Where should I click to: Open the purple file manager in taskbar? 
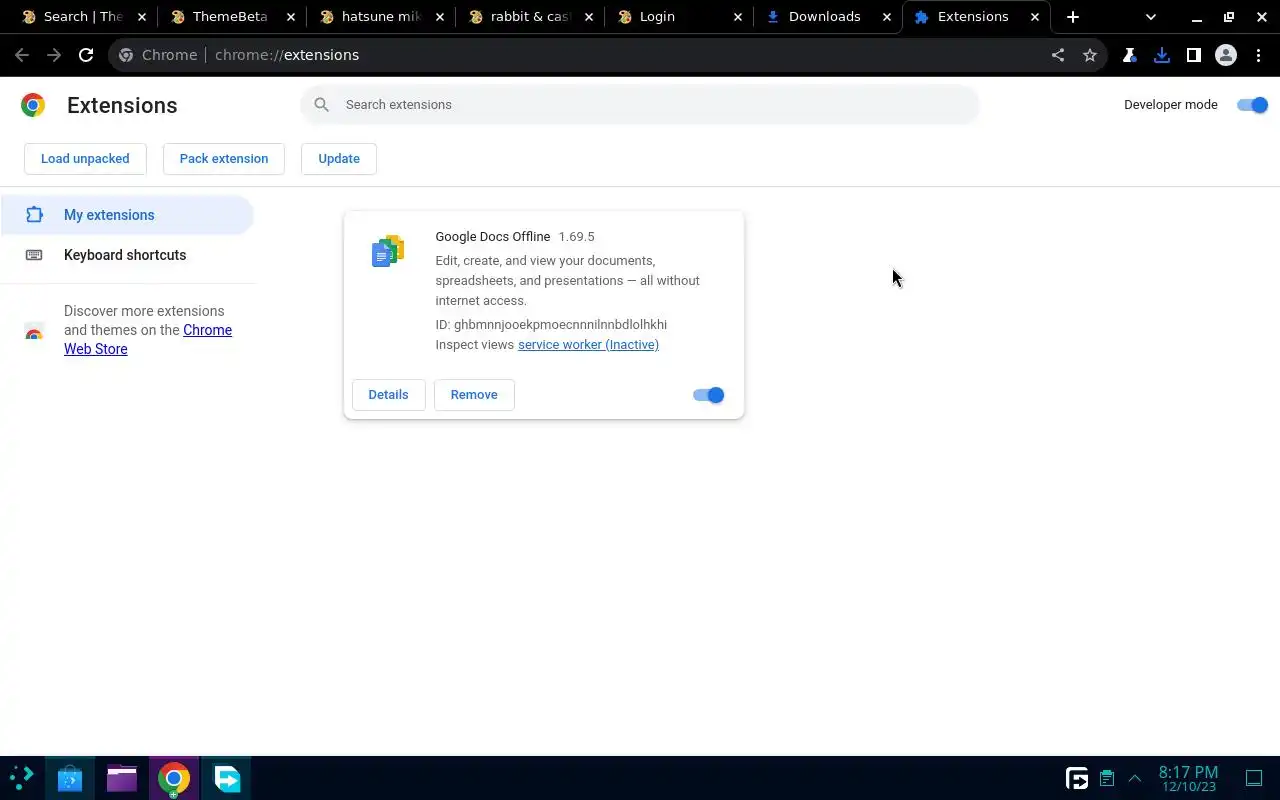(x=122, y=778)
